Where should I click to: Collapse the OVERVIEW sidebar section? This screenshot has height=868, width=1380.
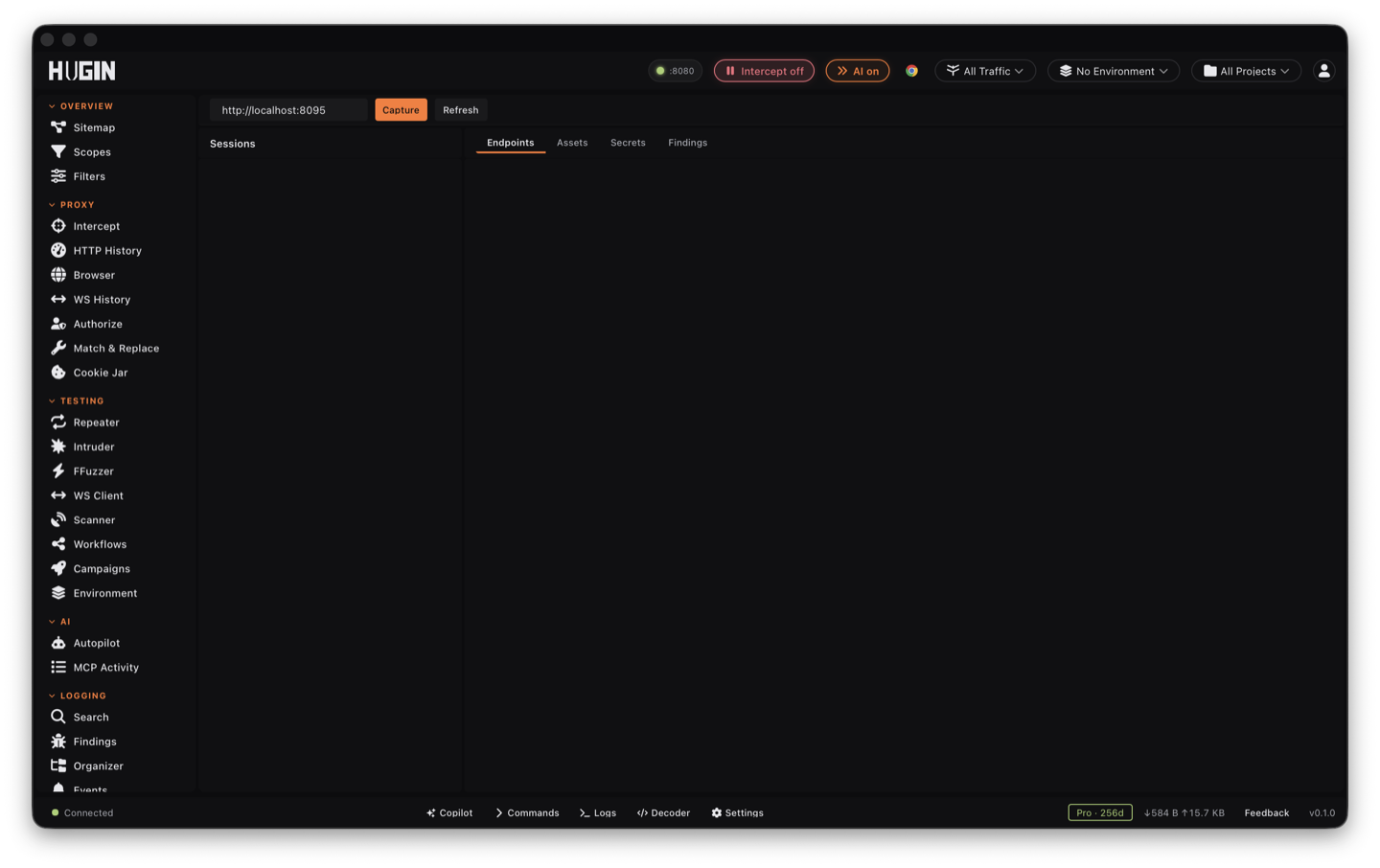click(81, 106)
